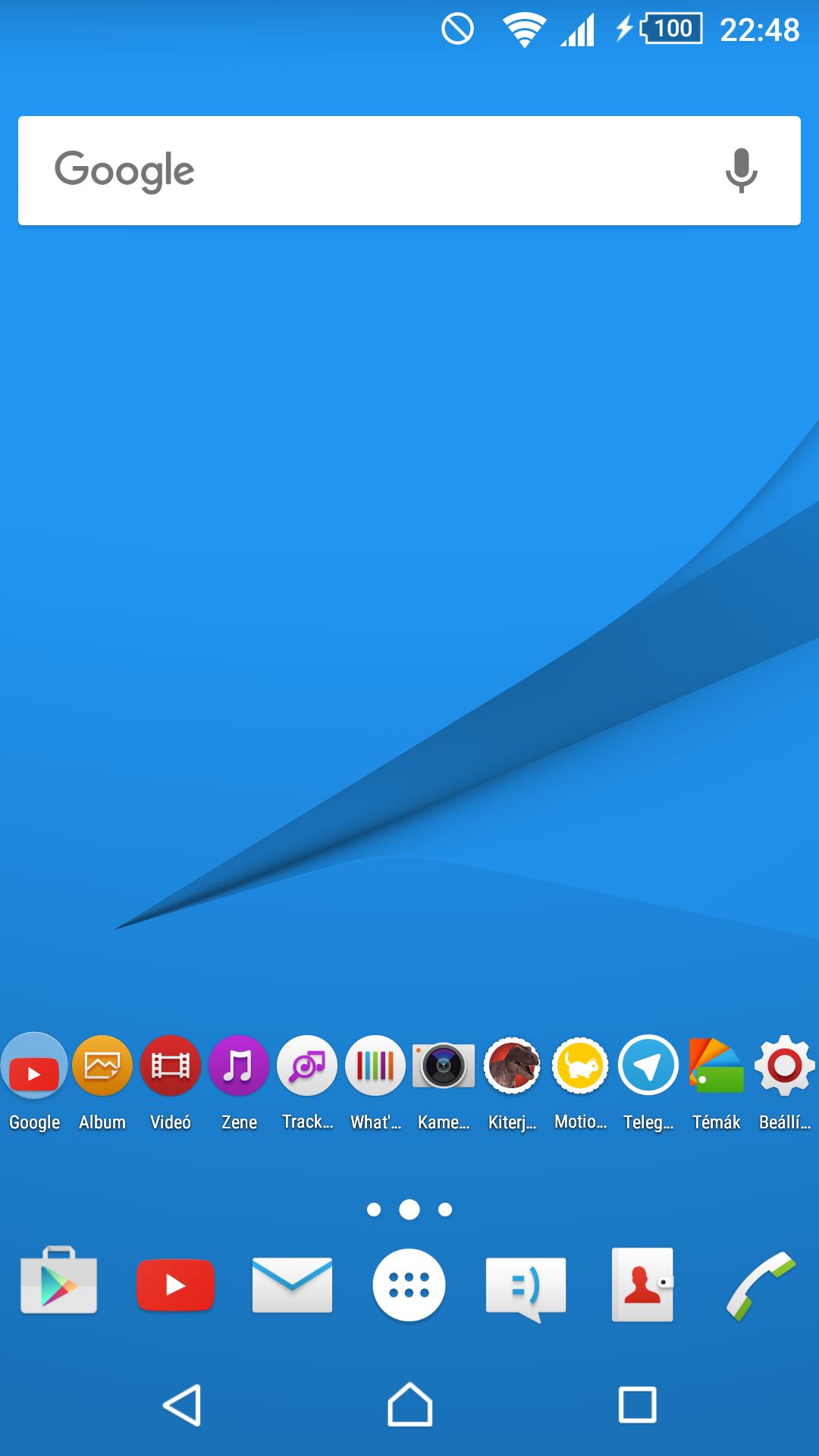Switch to the first home page dot
Screen dimensions: 819x1456
pyautogui.click(x=374, y=1210)
